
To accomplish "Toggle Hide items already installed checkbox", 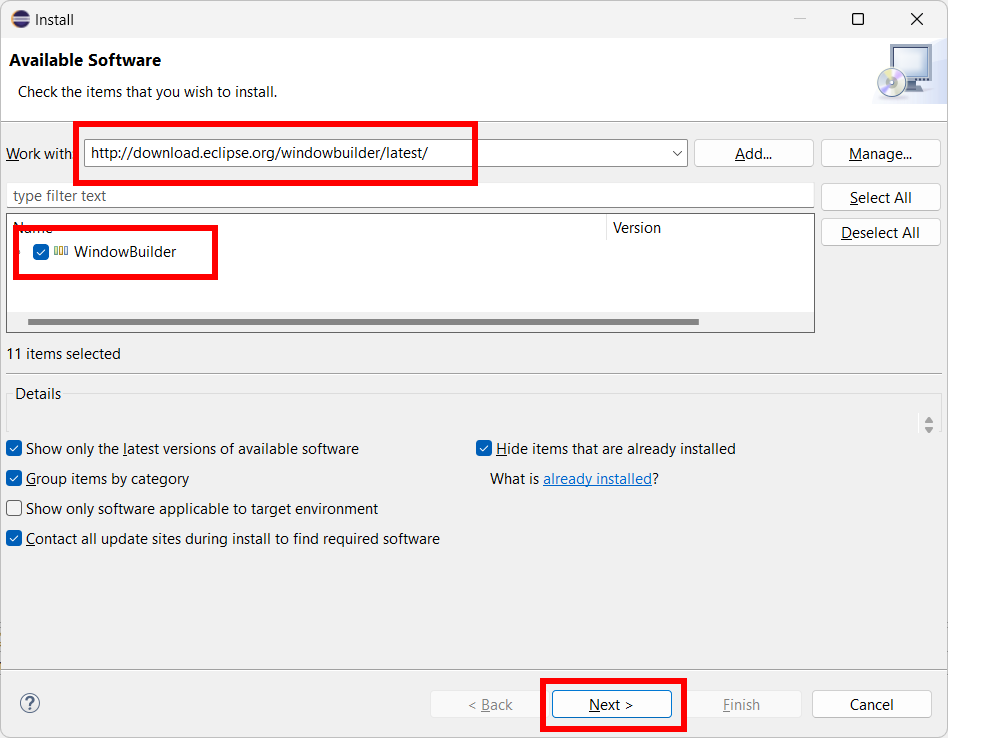I will [484, 448].
